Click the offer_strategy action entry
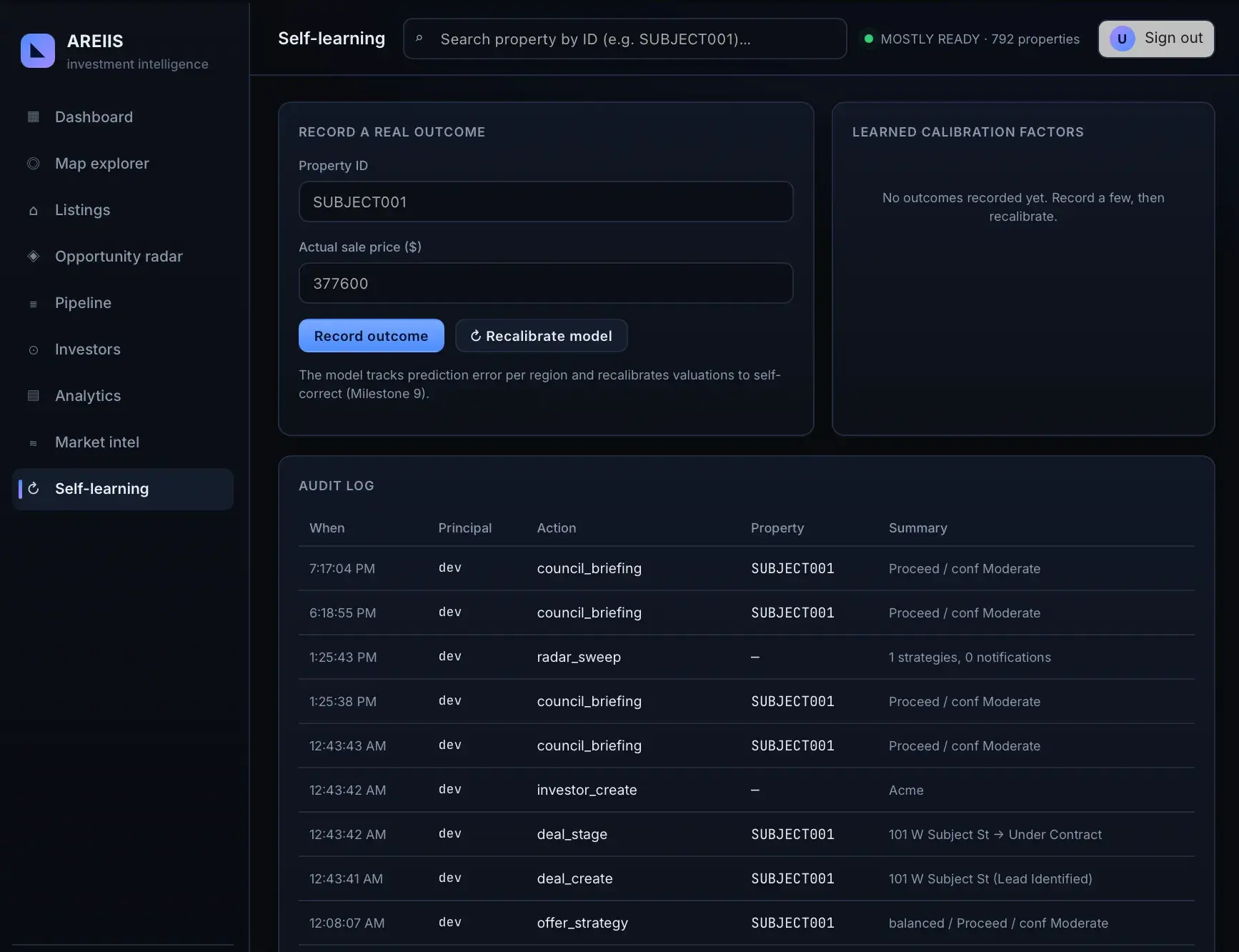This screenshot has width=1239, height=952. coord(582,923)
